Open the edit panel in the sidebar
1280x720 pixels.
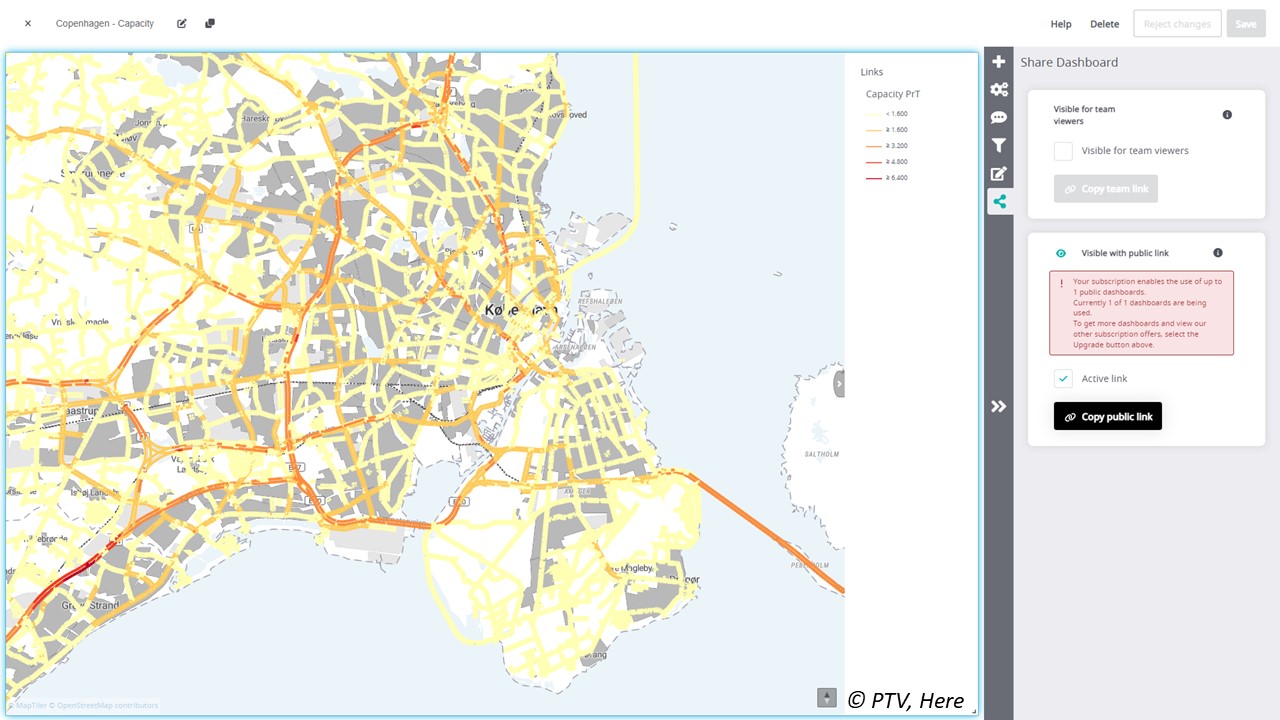(999, 173)
